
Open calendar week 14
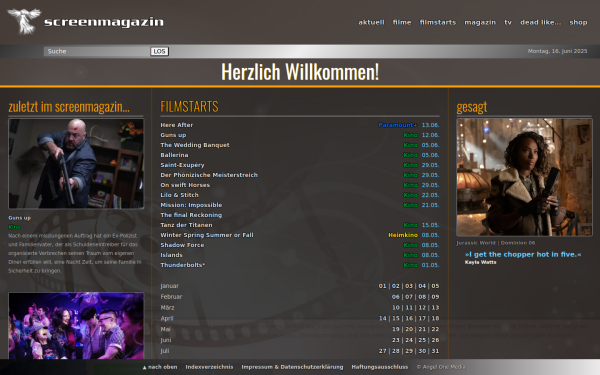pos(382,318)
